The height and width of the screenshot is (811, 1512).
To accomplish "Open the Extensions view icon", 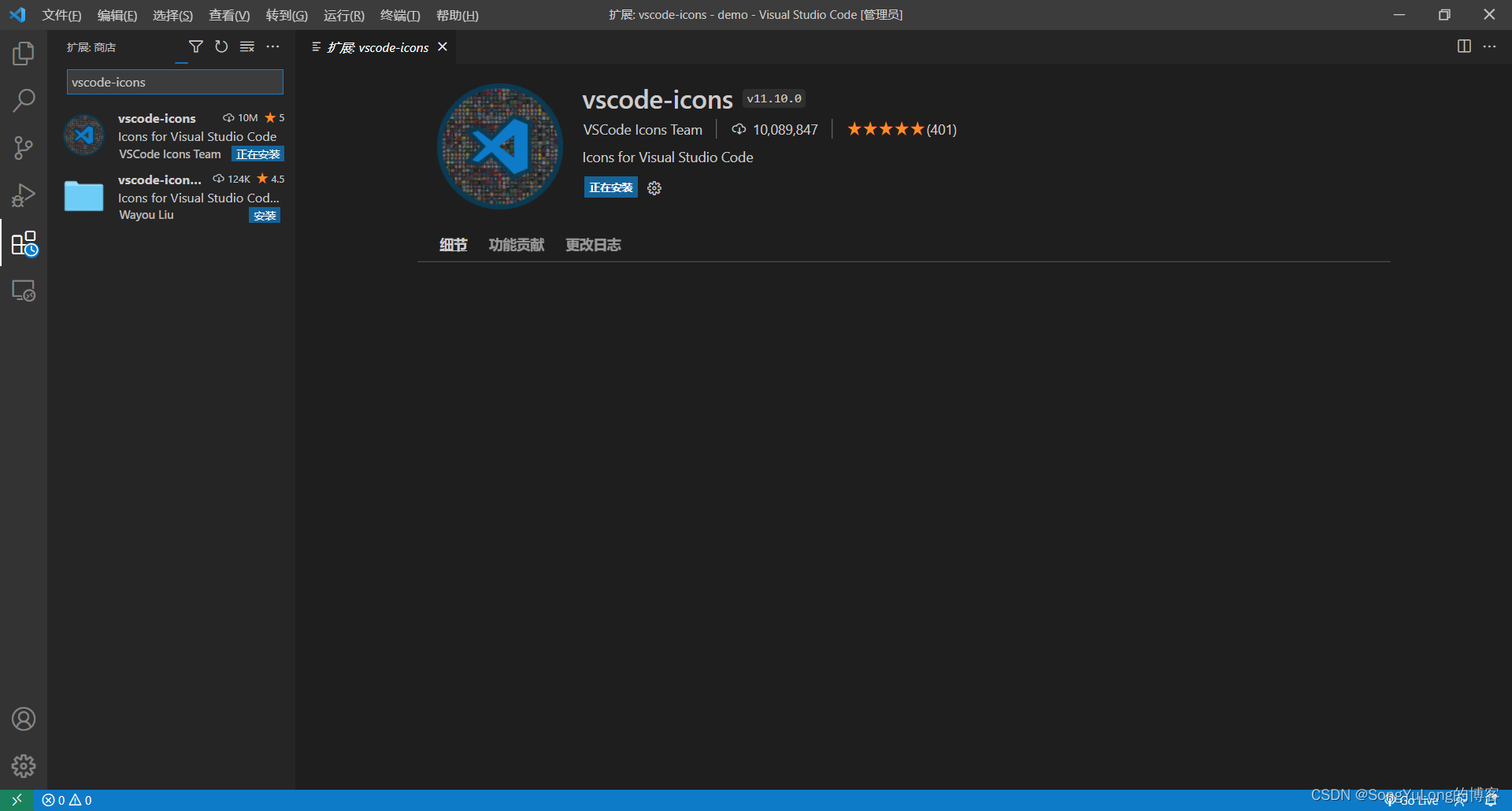I will (24, 243).
